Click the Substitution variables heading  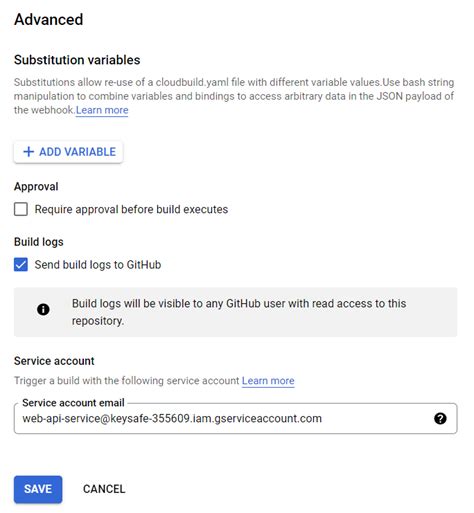click(77, 60)
